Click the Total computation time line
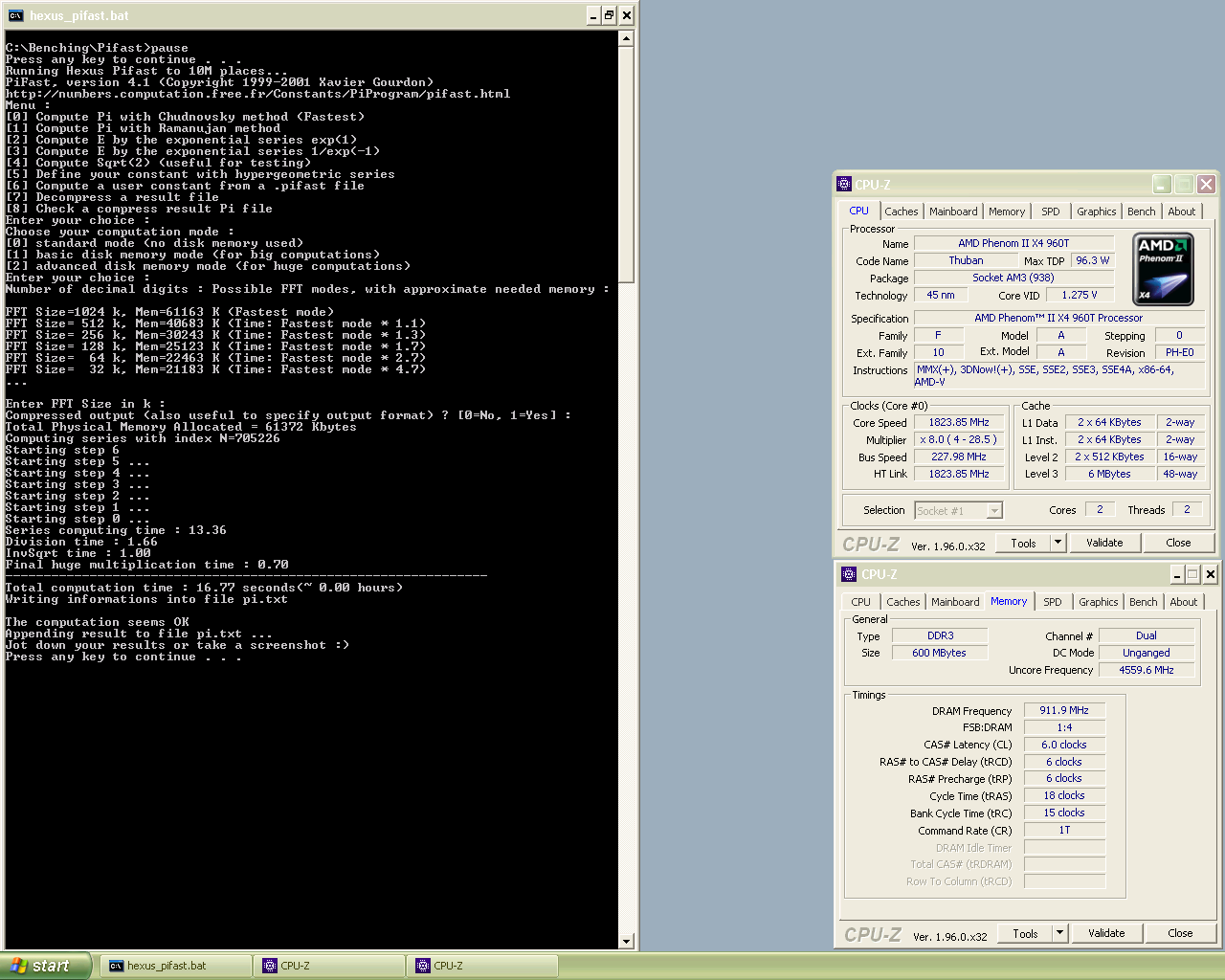 204,588
